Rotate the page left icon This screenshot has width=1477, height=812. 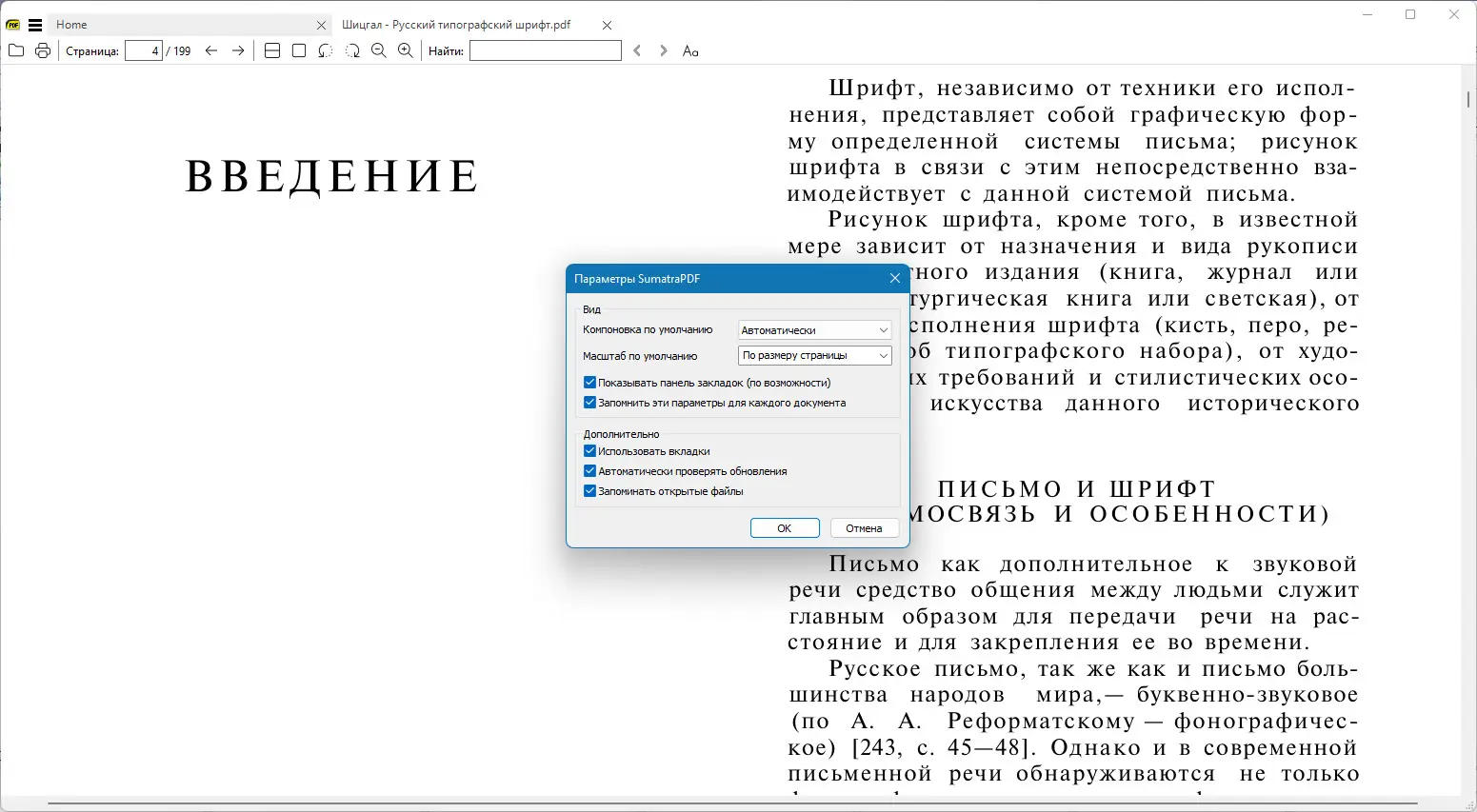coord(326,50)
